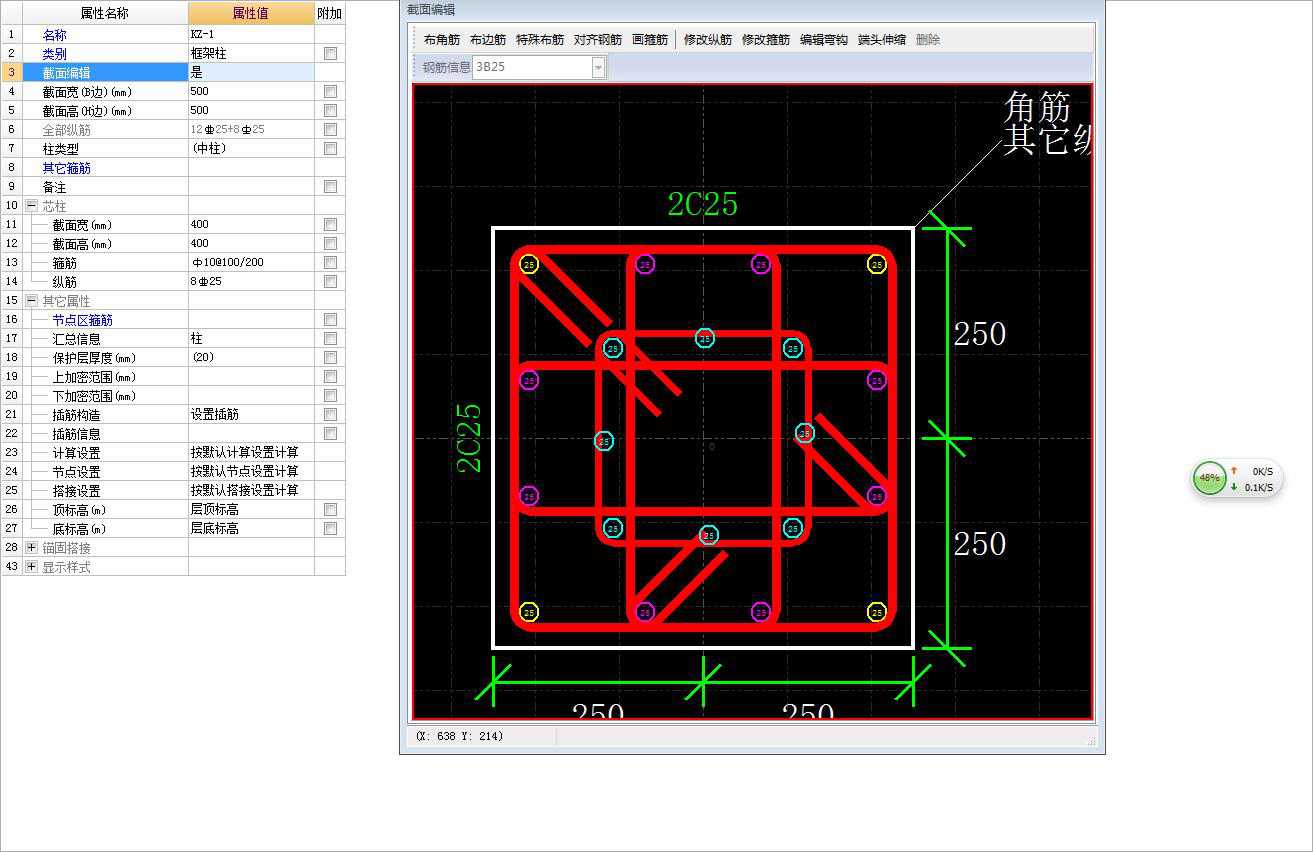Click the 柱类型 value (中柱)

(x=251, y=148)
